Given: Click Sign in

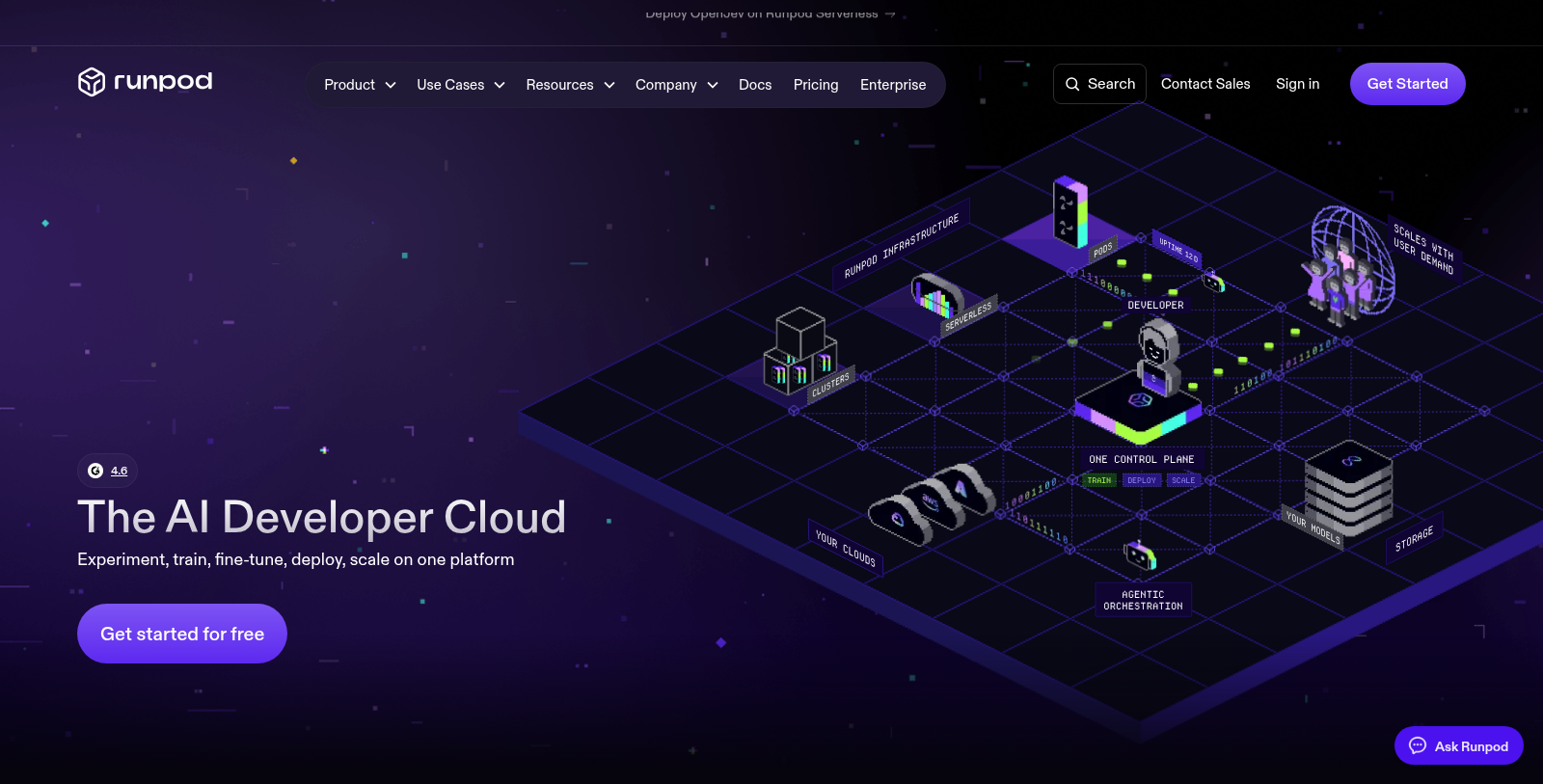Looking at the screenshot, I should coord(1297,84).
